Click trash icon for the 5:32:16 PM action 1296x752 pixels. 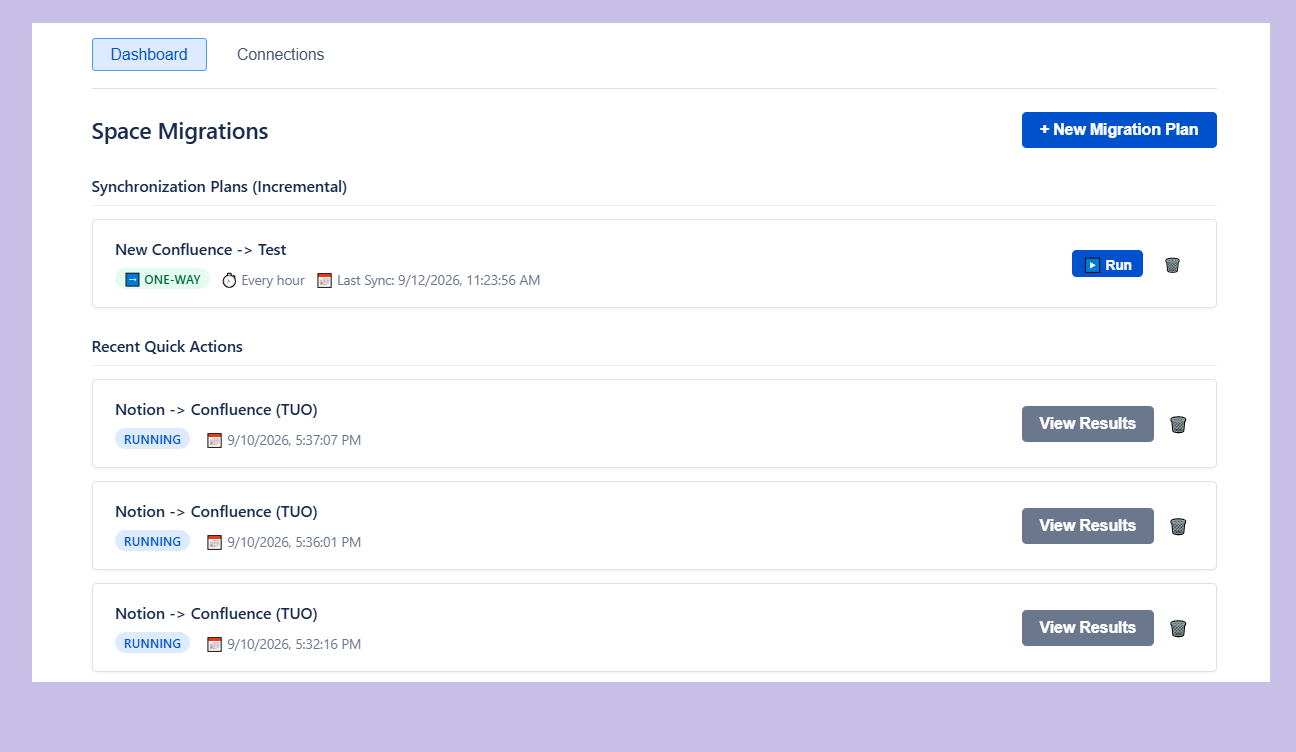1178,628
